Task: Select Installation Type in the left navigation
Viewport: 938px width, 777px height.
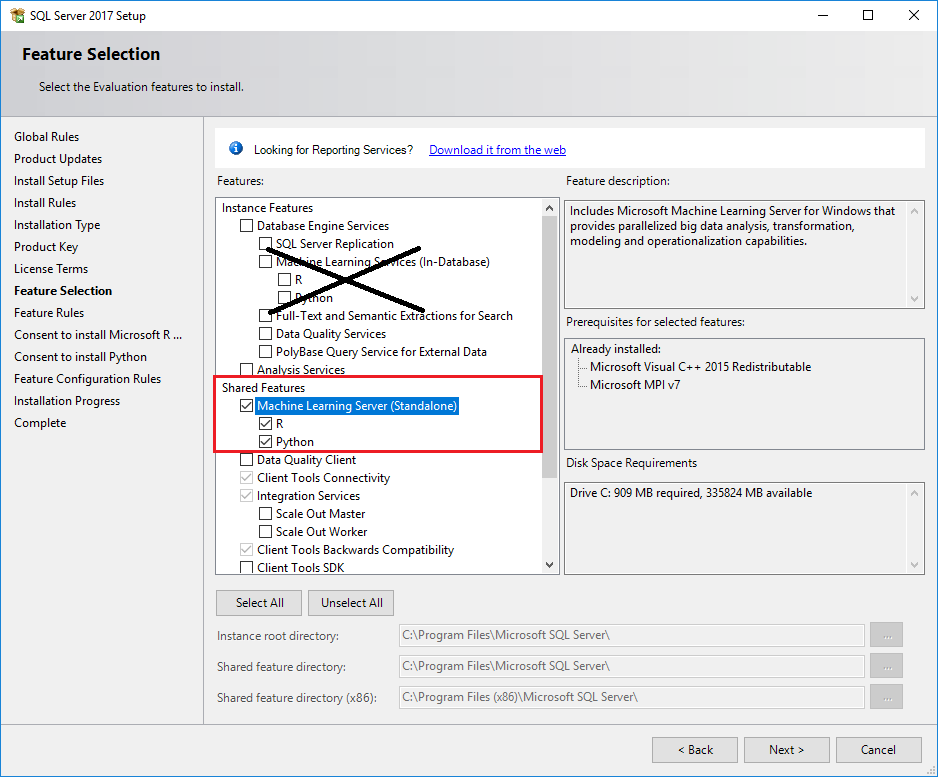Action: point(56,224)
